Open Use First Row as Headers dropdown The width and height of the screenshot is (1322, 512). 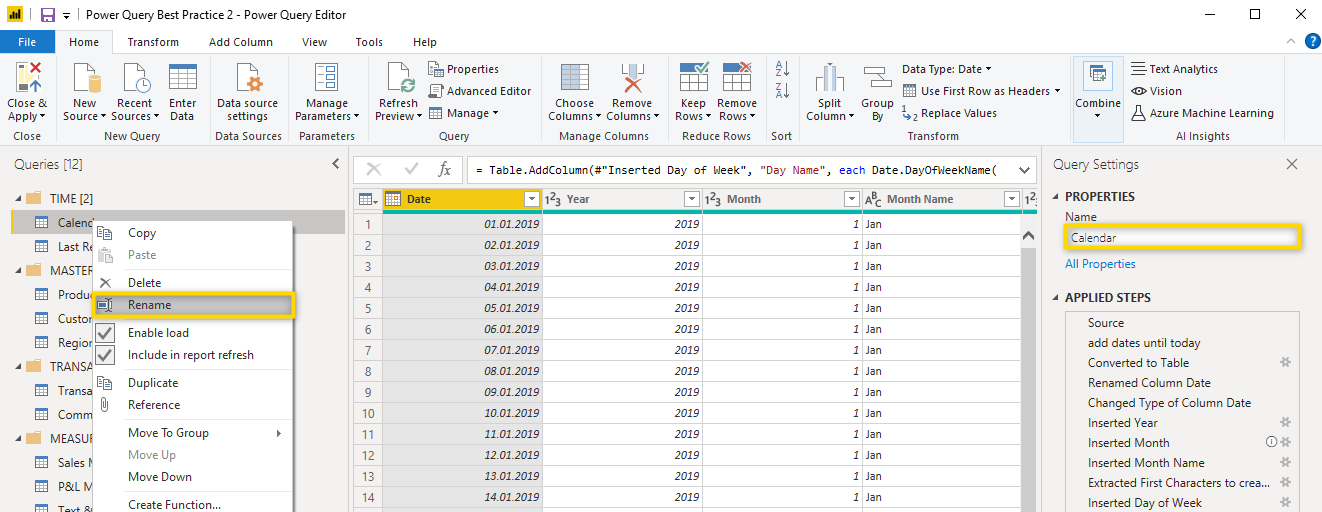[x=981, y=91]
